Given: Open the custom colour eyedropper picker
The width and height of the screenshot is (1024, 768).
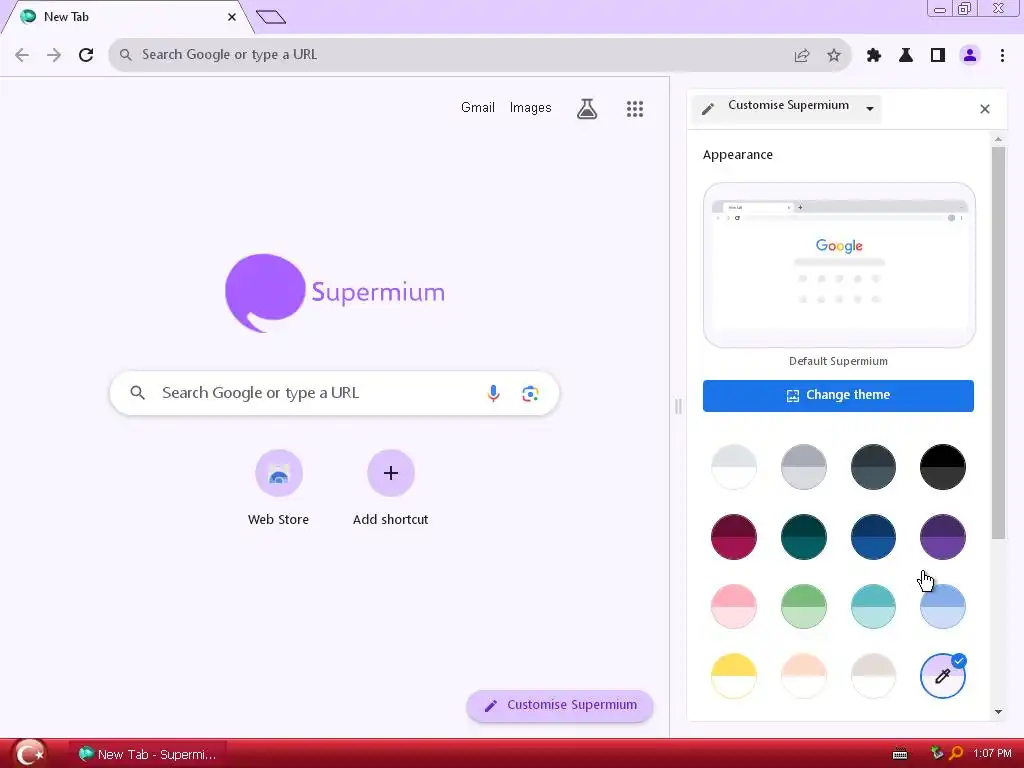Looking at the screenshot, I should (x=942, y=676).
